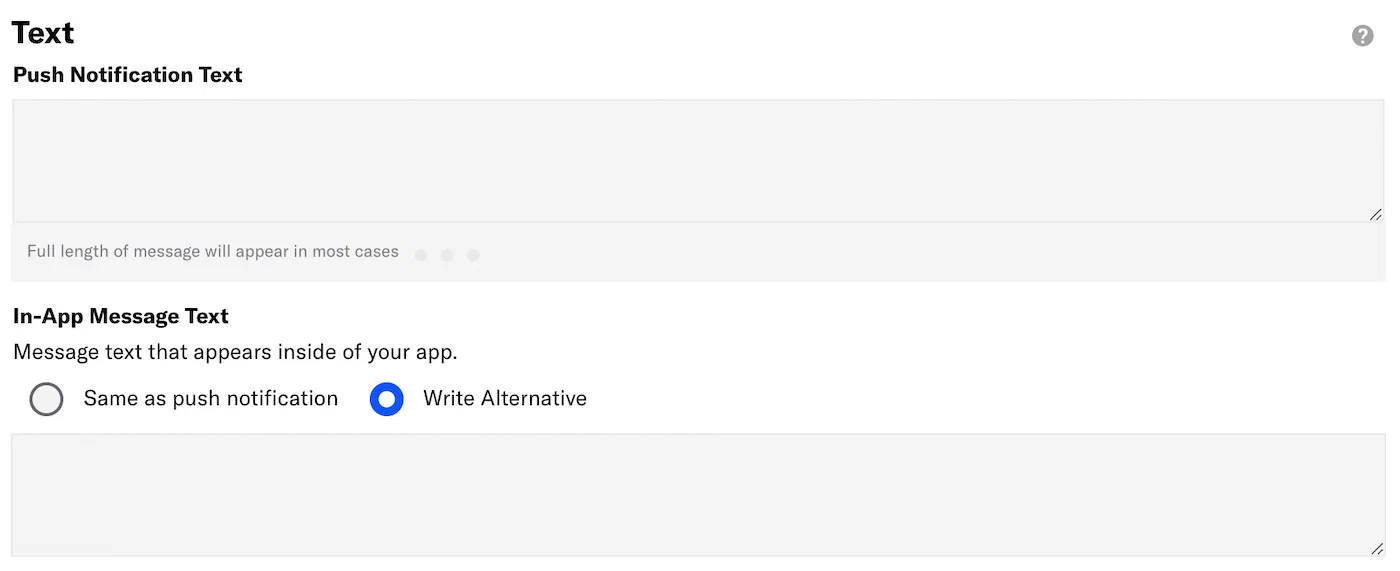Click the "Write Alternative" label text
The image size is (1400, 571).
[x=504, y=399]
